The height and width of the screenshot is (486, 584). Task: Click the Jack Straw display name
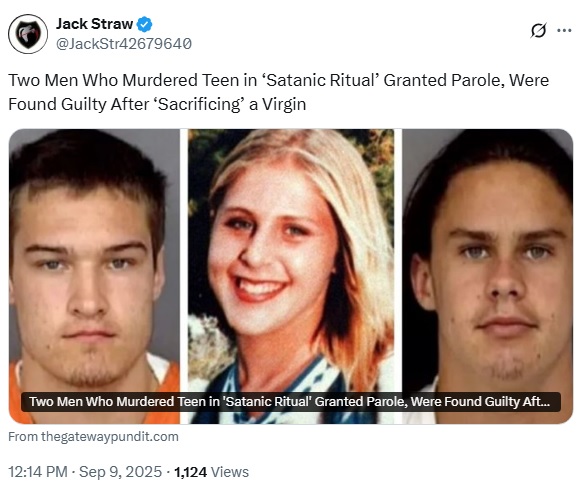[94, 24]
